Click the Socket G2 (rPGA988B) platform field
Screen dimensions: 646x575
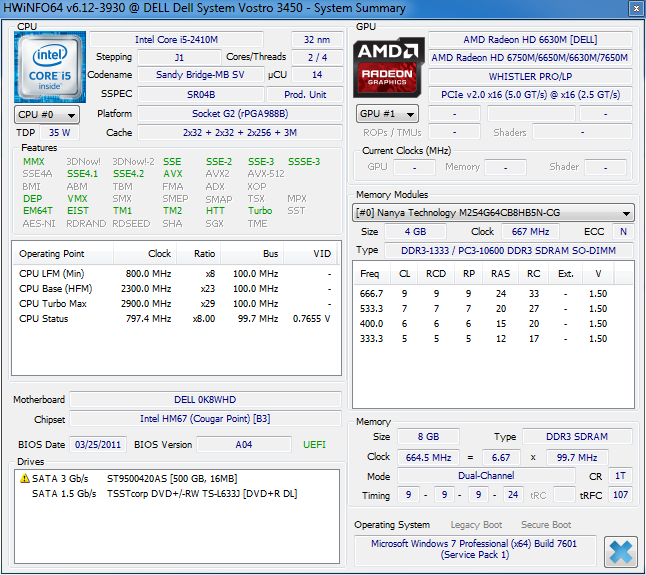[x=240, y=114]
